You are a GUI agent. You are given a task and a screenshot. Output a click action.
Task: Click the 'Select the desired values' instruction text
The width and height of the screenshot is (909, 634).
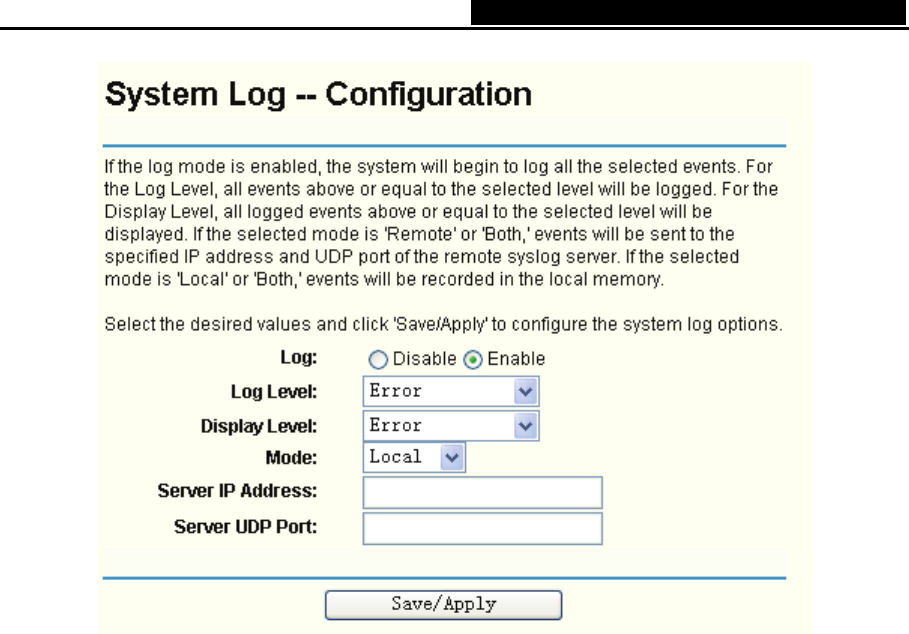443,324
